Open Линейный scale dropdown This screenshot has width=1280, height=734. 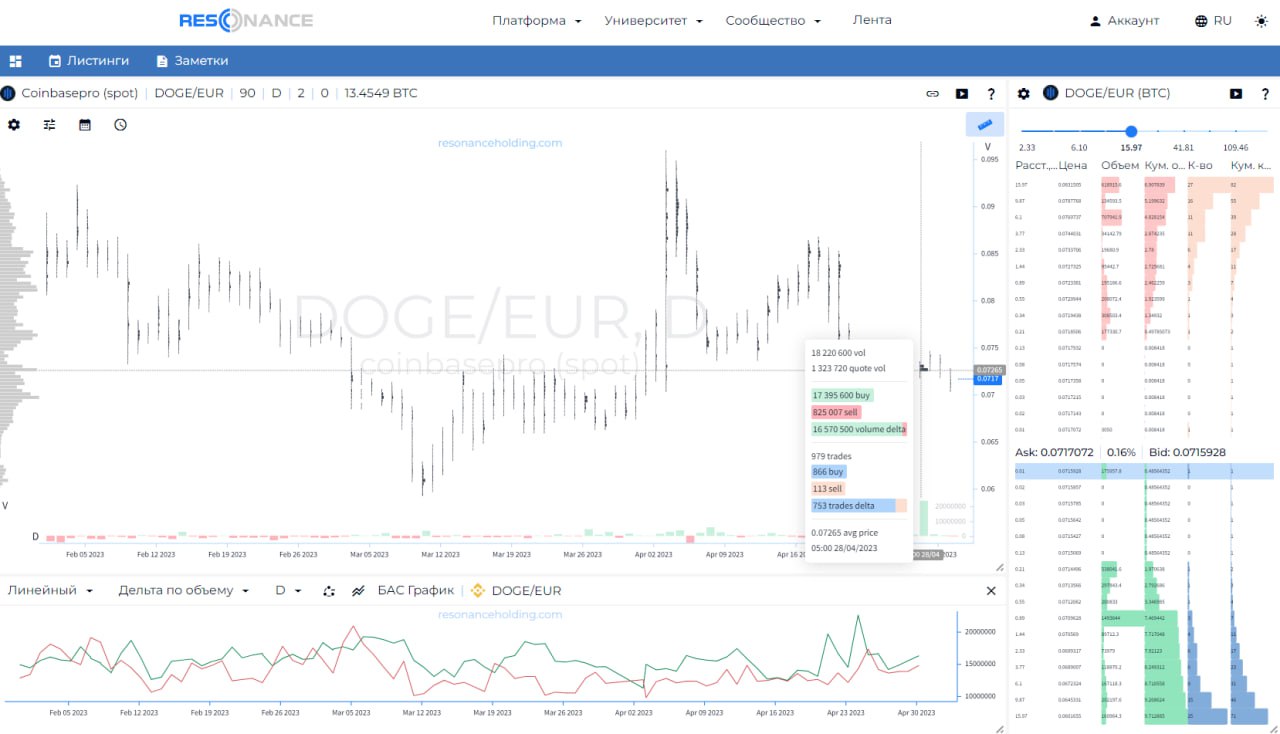50,591
